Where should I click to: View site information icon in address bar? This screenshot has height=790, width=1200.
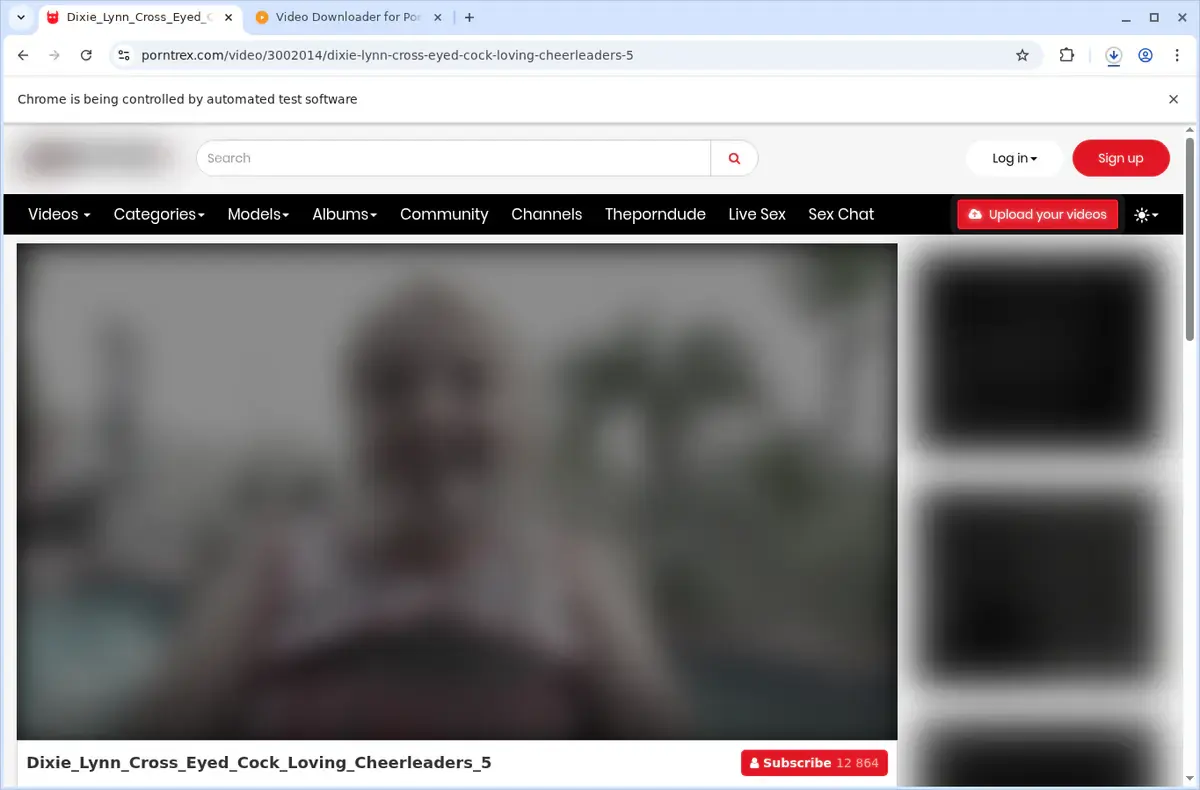123,56
